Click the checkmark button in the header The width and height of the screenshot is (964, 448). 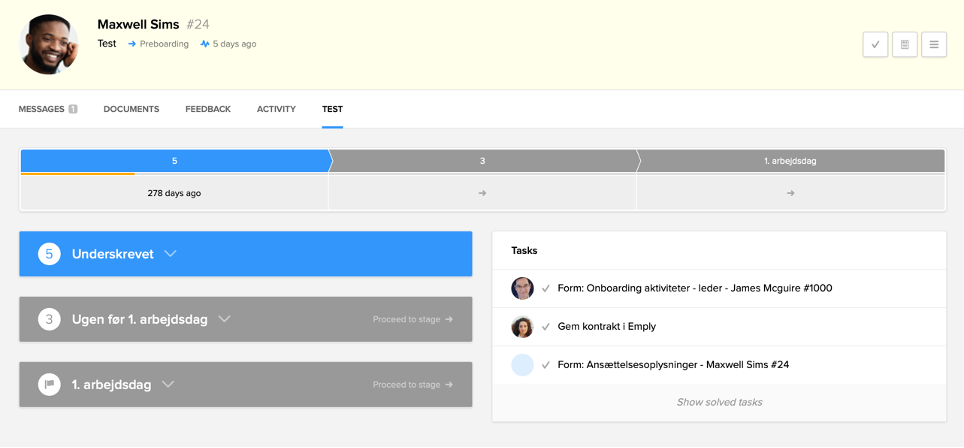coord(875,44)
